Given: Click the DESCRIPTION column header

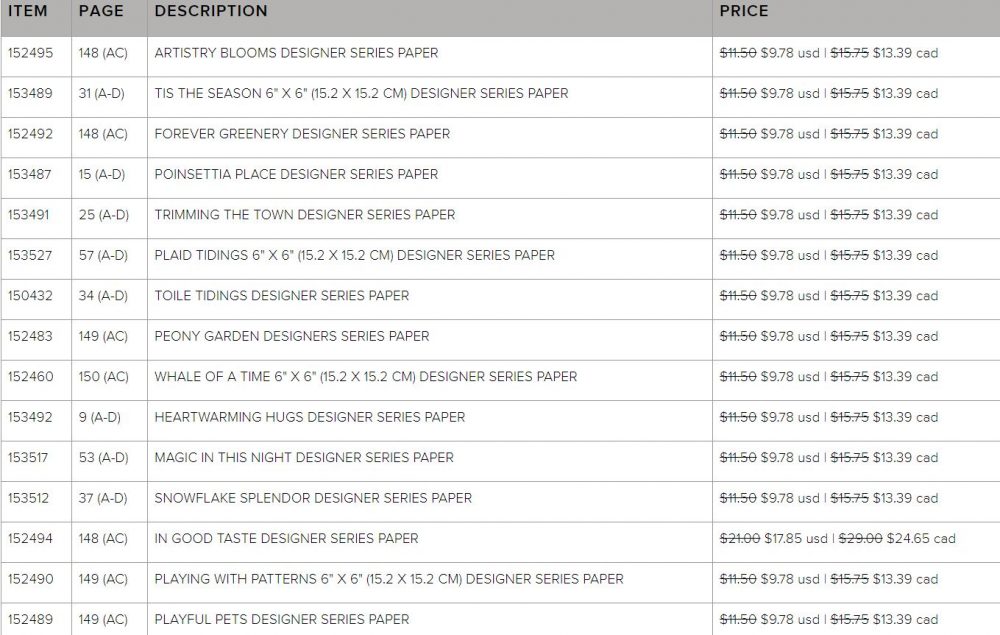Looking at the screenshot, I should tap(211, 11).
